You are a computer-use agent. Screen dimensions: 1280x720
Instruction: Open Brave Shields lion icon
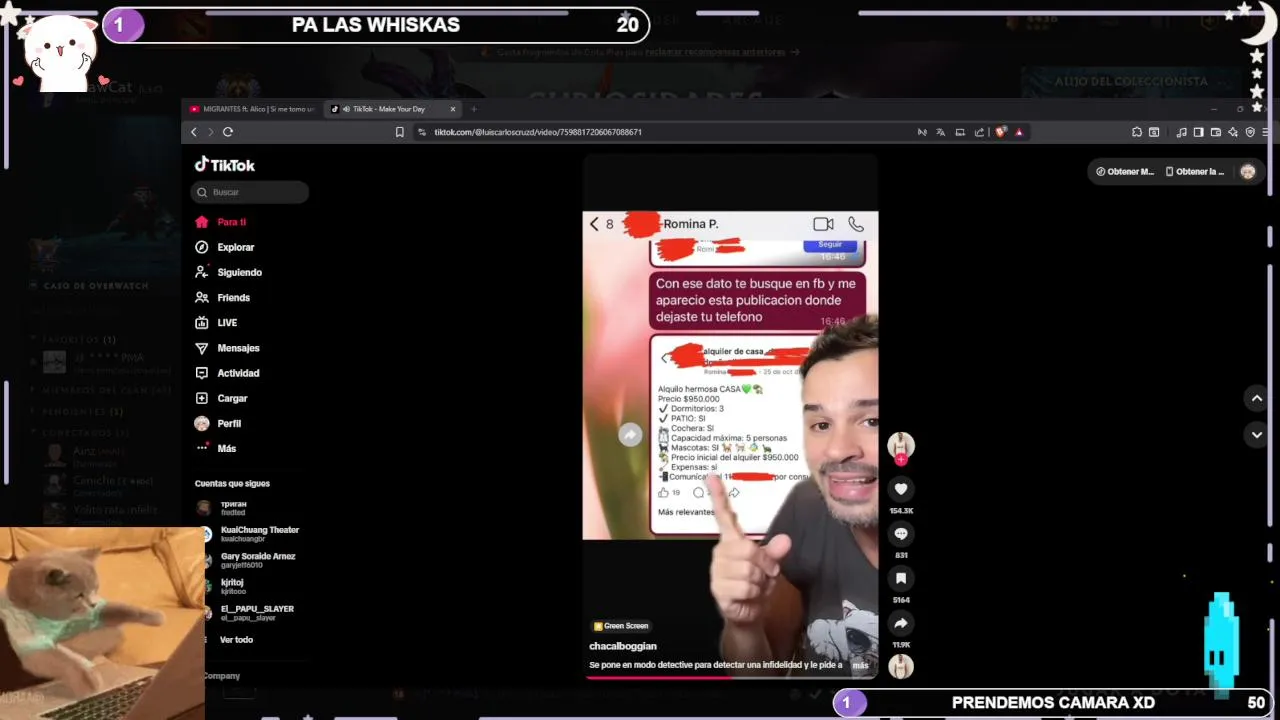tap(1001, 132)
